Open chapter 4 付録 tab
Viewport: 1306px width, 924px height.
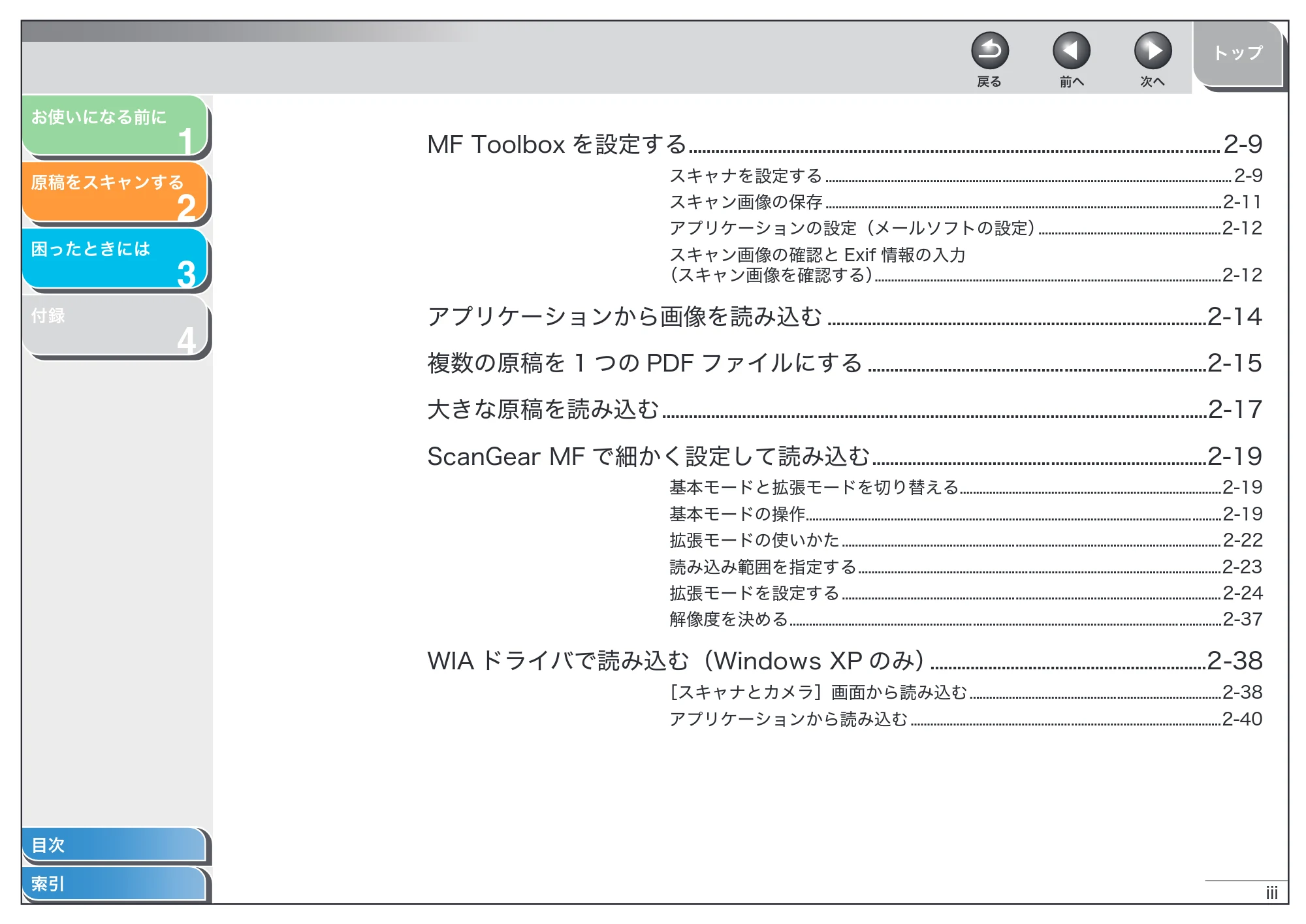(115, 325)
